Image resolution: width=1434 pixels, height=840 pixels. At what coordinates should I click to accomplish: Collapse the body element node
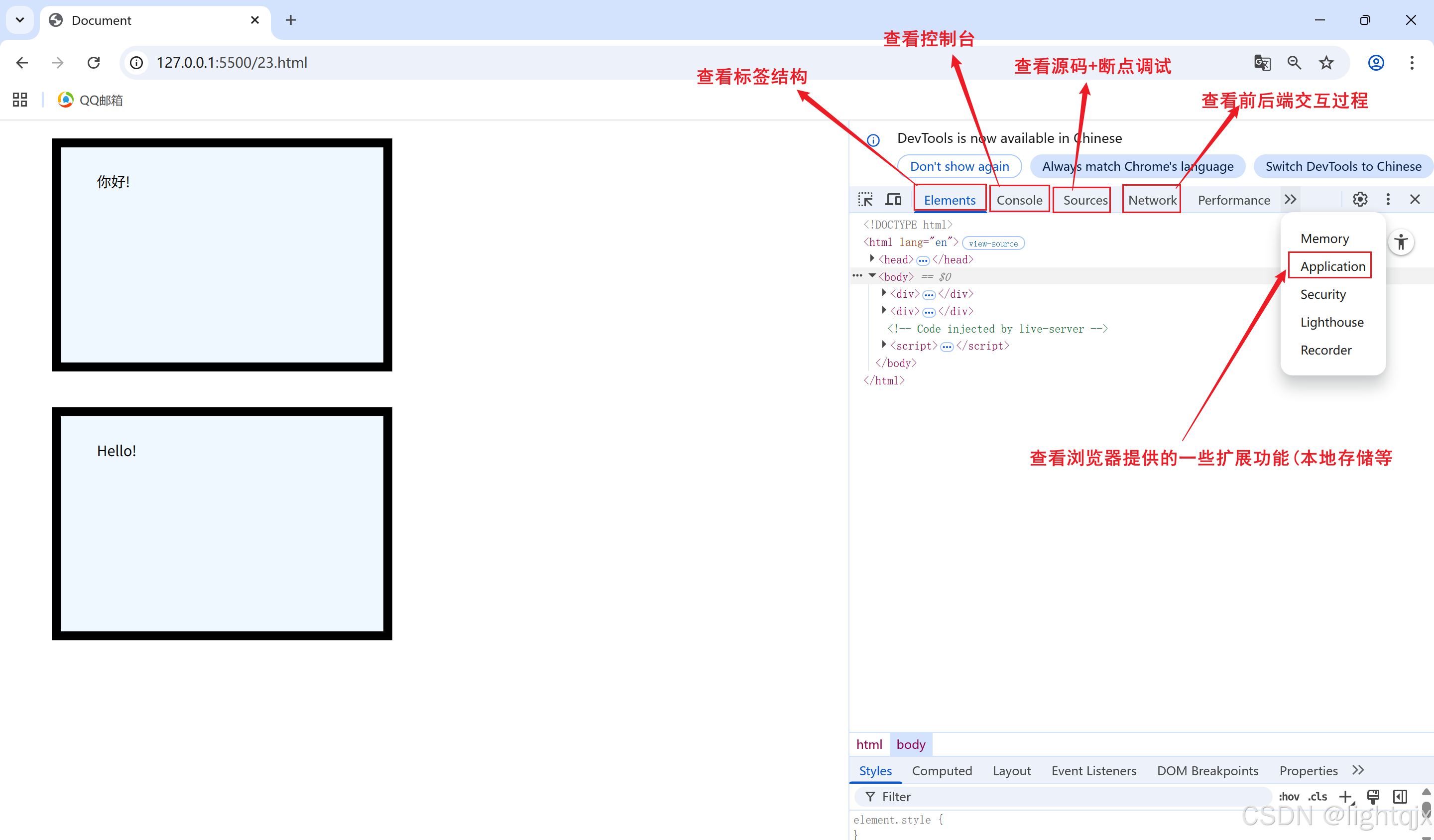coord(872,276)
